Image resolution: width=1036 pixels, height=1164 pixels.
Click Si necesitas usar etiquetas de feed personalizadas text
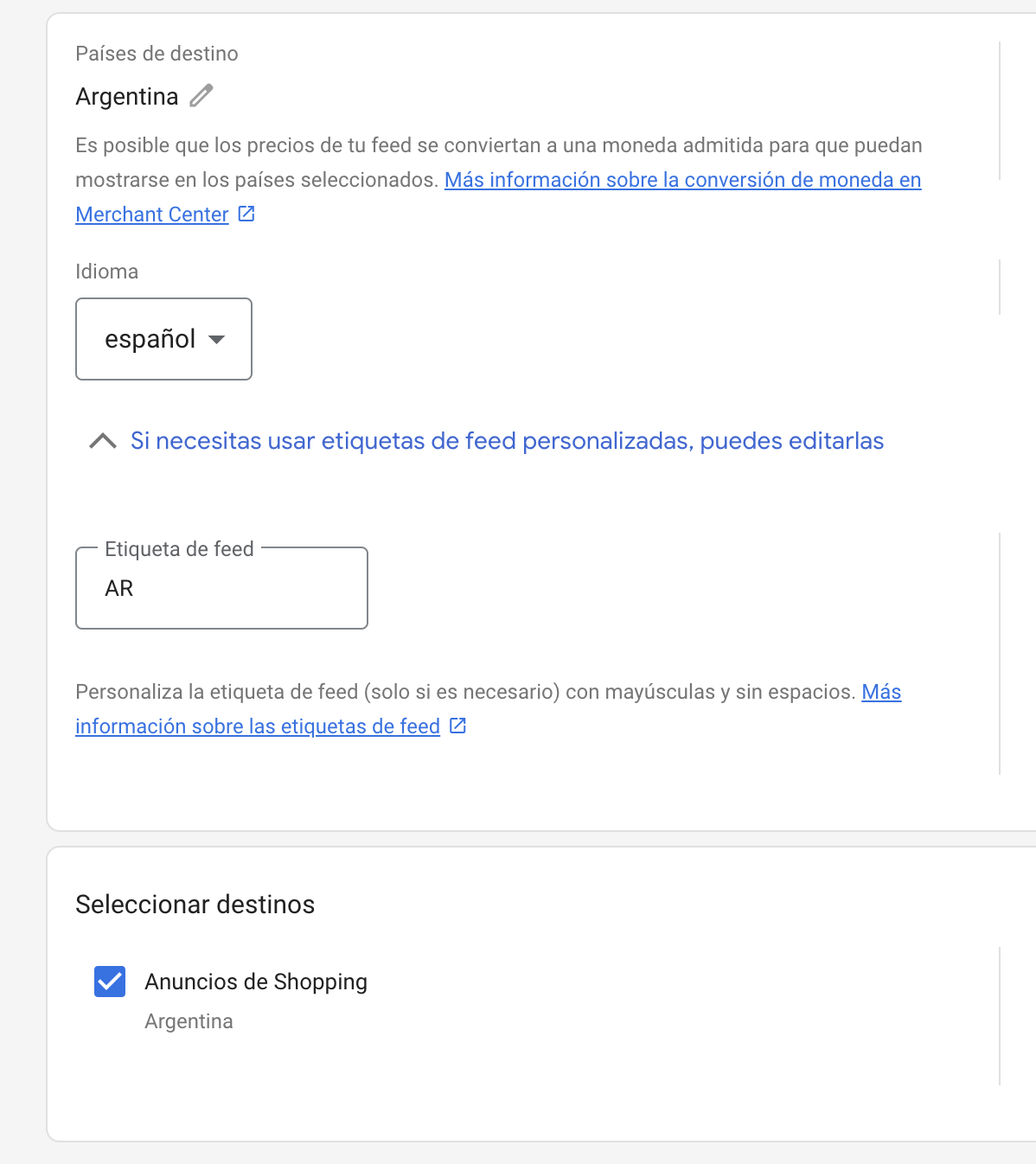click(x=507, y=441)
